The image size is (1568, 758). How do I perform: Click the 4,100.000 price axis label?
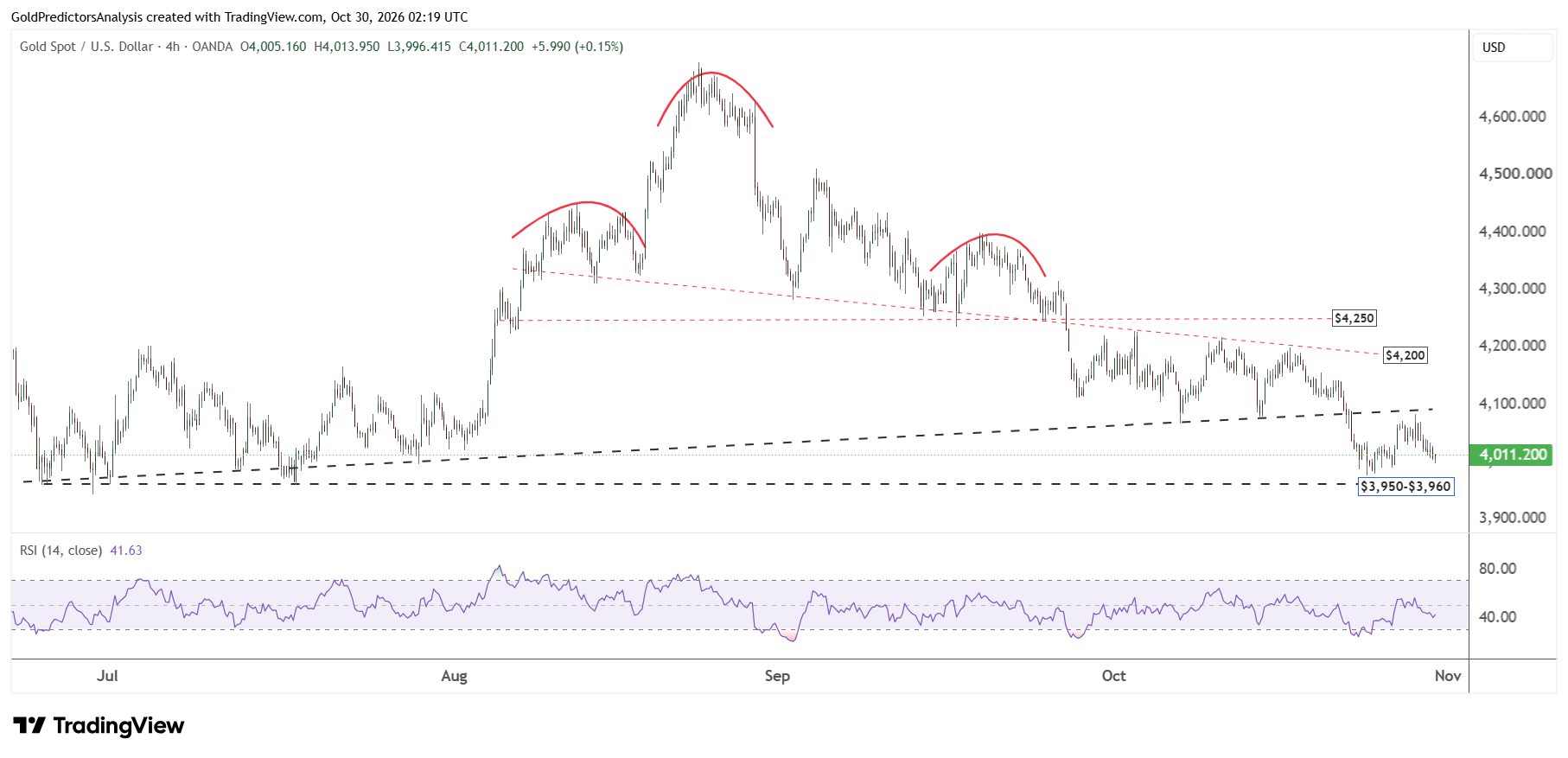[1513, 404]
